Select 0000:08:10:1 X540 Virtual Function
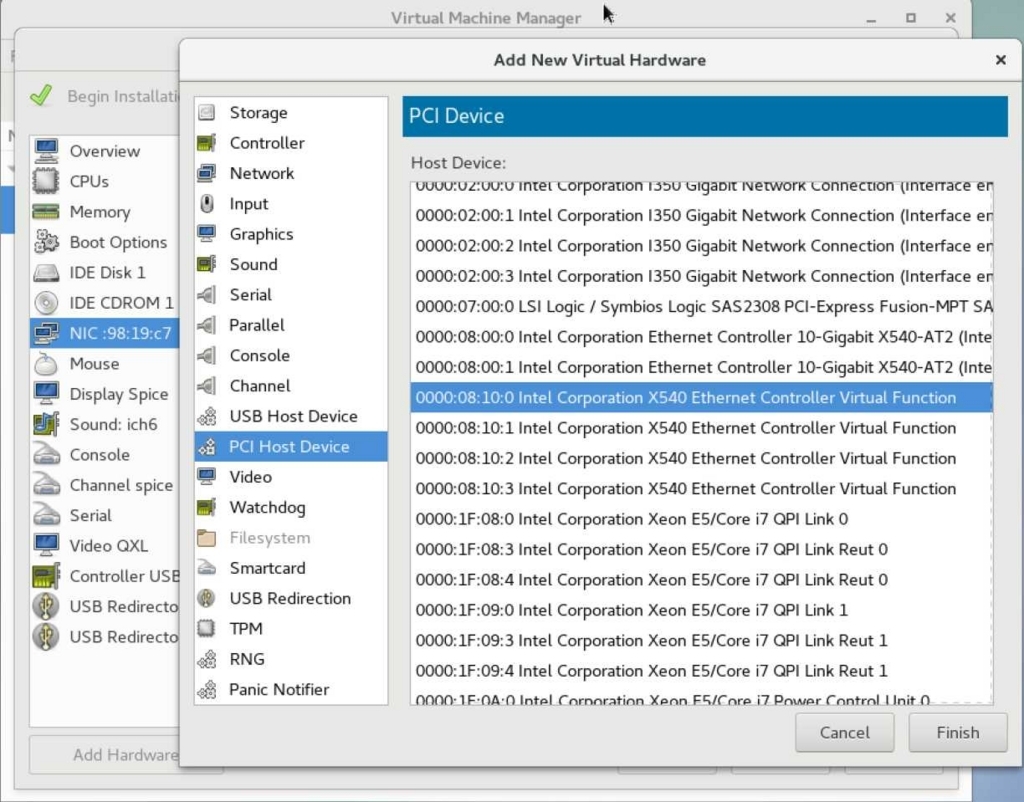The height and width of the screenshot is (802, 1024). coord(701,428)
